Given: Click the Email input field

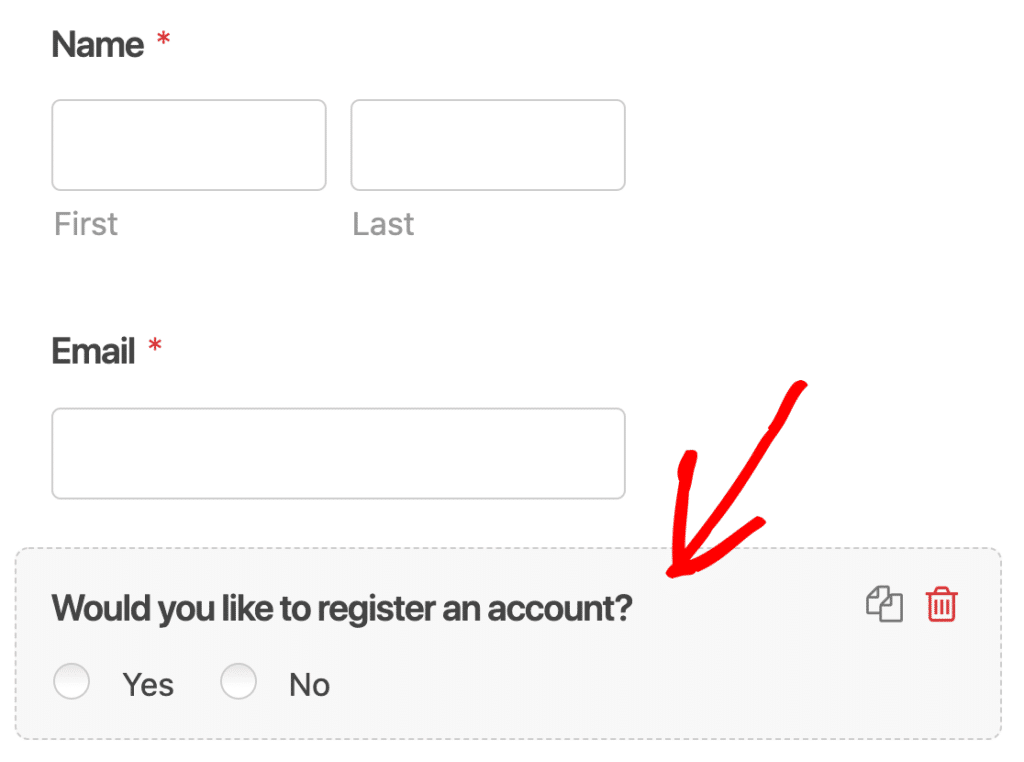Looking at the screenshot, I should (338, 452).
